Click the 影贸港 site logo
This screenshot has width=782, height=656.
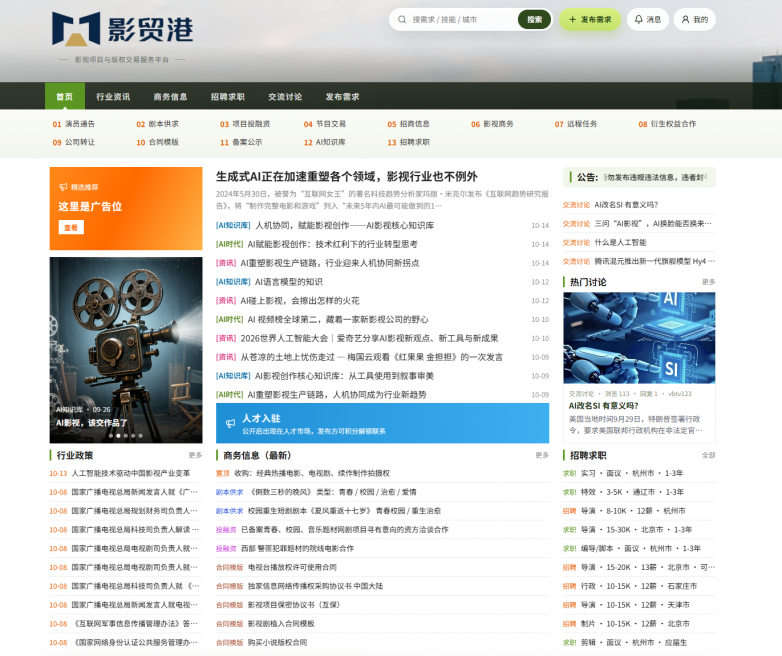(x=123, y=29)
